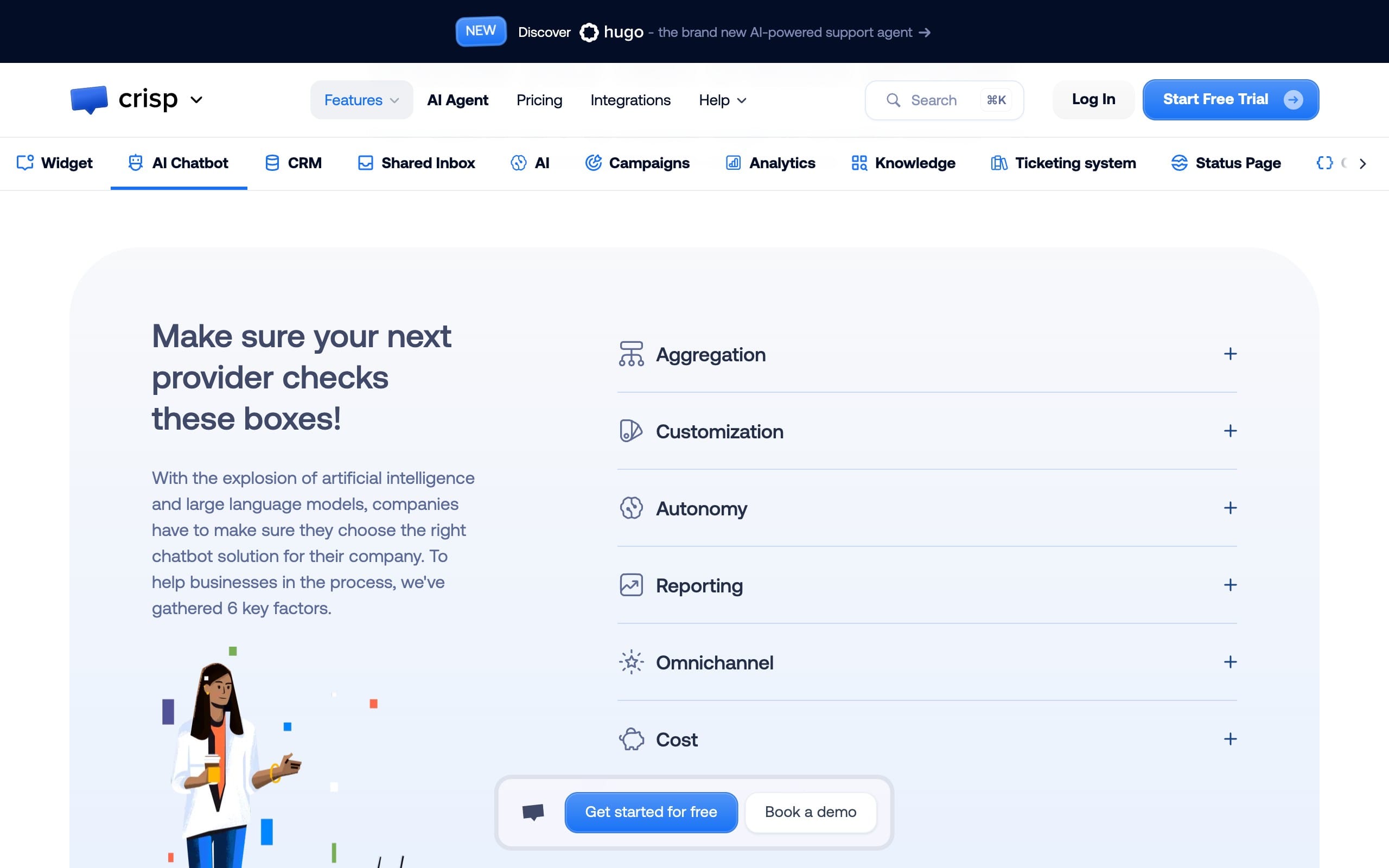Click the NEW badge in top banner
Image resolution: width=1389 pixels, height=868 pixels.
[x=480, y=31]
